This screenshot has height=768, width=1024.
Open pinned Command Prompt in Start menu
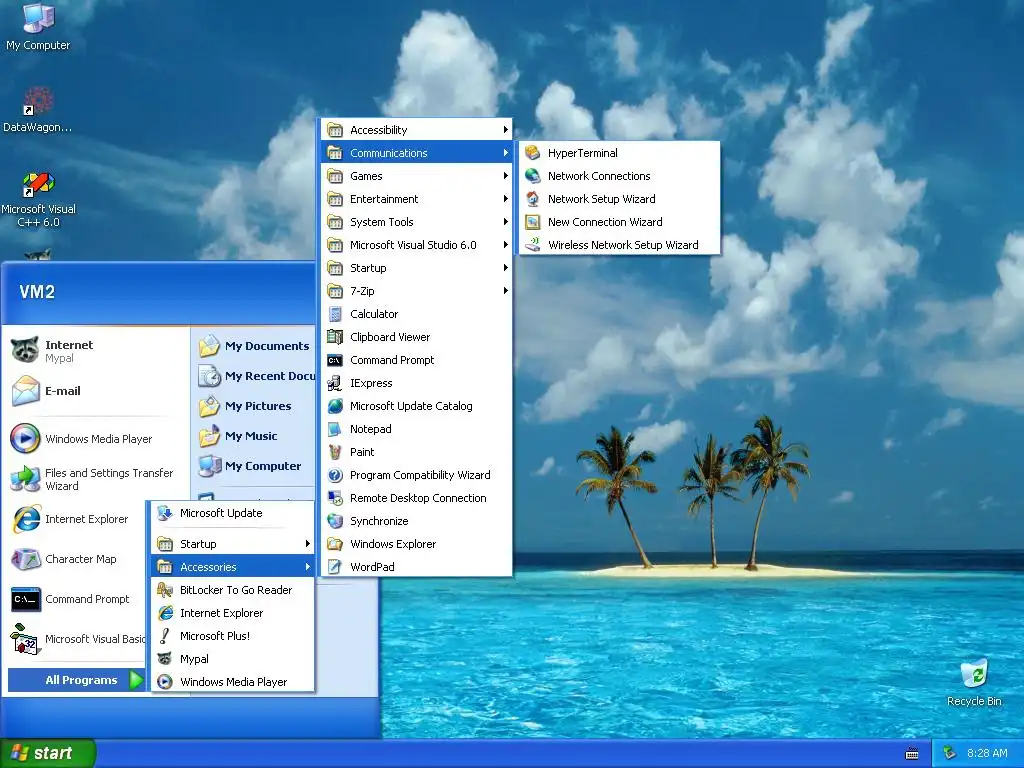pyautogui.click(x=75, y=599)
